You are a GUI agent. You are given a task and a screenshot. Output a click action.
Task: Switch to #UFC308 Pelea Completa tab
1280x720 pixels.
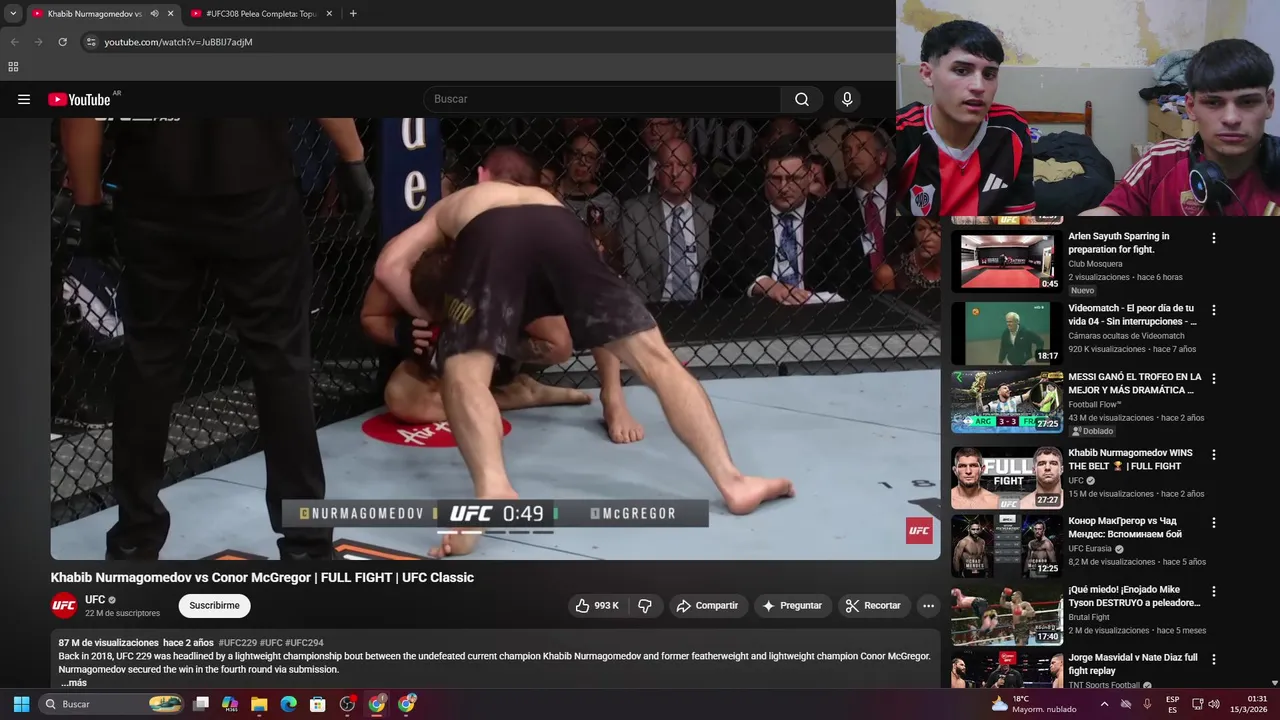[x=262, y=14]
